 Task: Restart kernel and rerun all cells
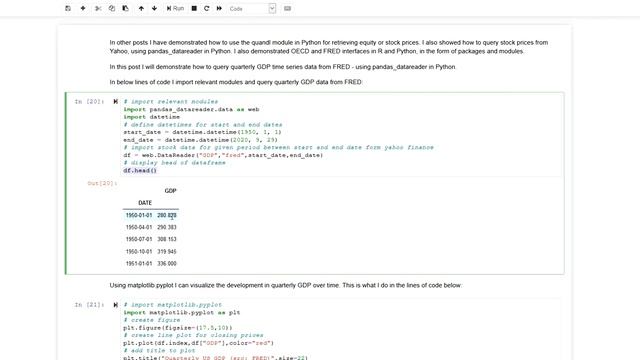tap(219, 8)
